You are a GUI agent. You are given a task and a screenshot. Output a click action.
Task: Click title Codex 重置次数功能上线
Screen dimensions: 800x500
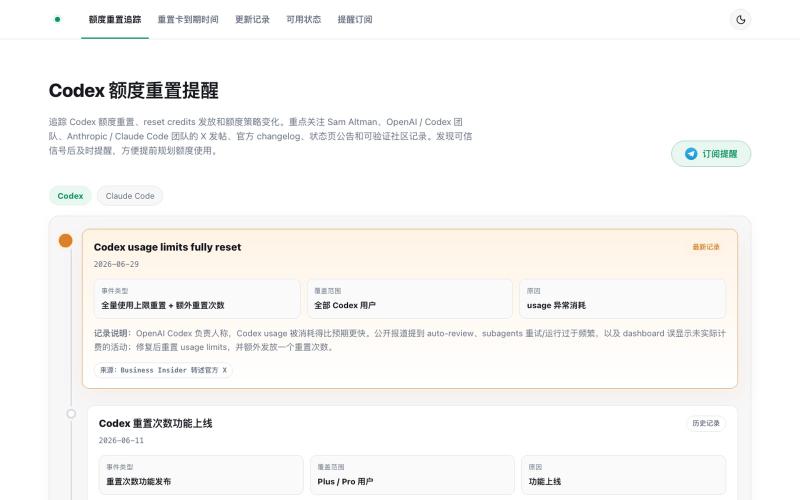156,423
